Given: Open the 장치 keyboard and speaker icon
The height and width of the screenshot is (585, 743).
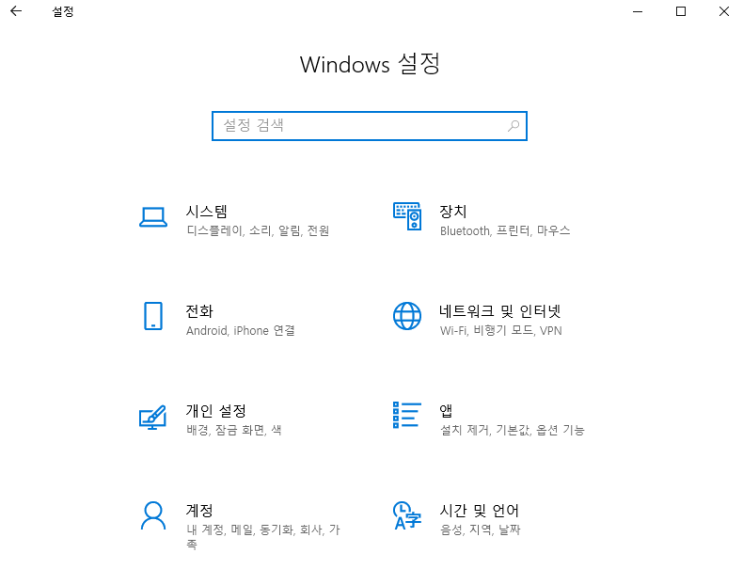Looking at the screenshot, I should click(407, 216).
